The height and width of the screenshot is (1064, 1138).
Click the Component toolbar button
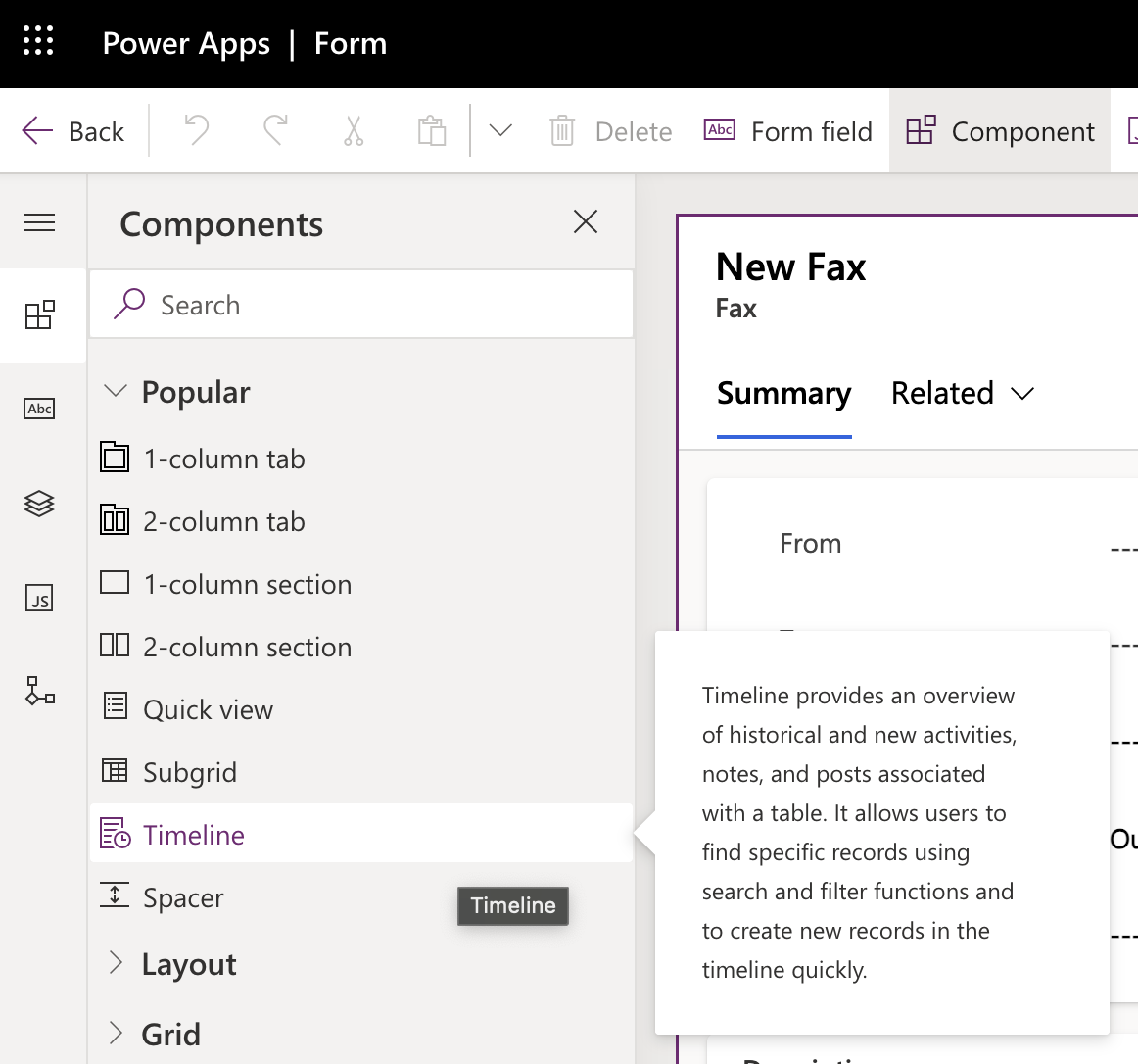(999, 131)
